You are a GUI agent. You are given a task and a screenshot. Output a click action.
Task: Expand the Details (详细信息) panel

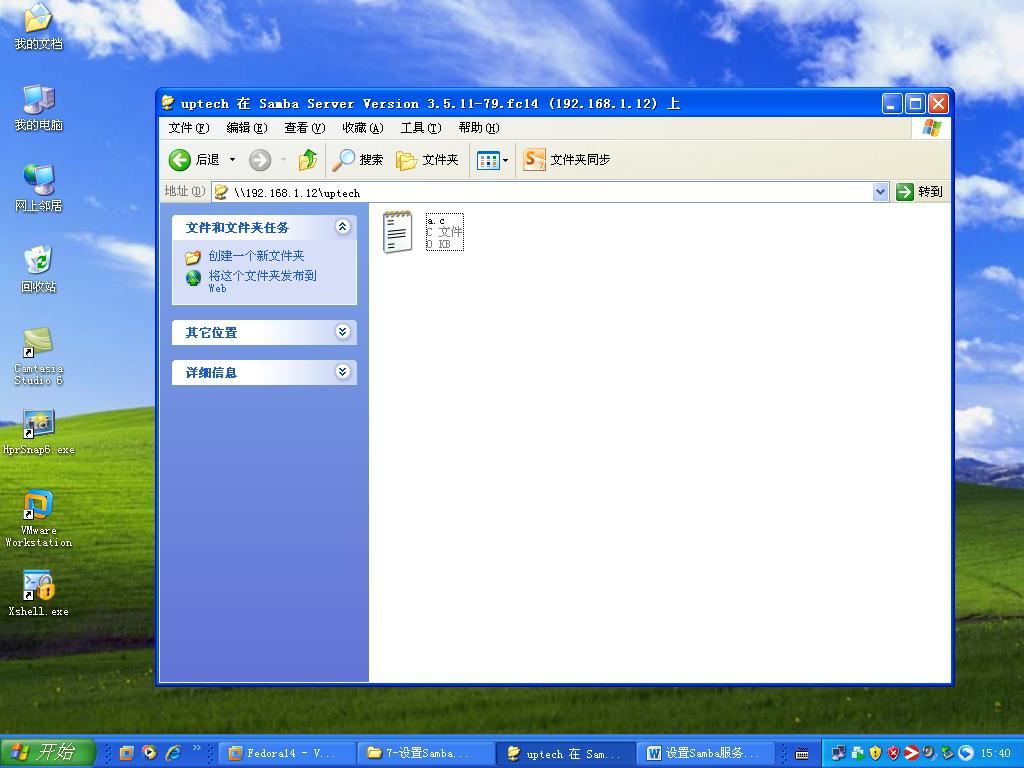pyautogui.click(x=343, y=372)
